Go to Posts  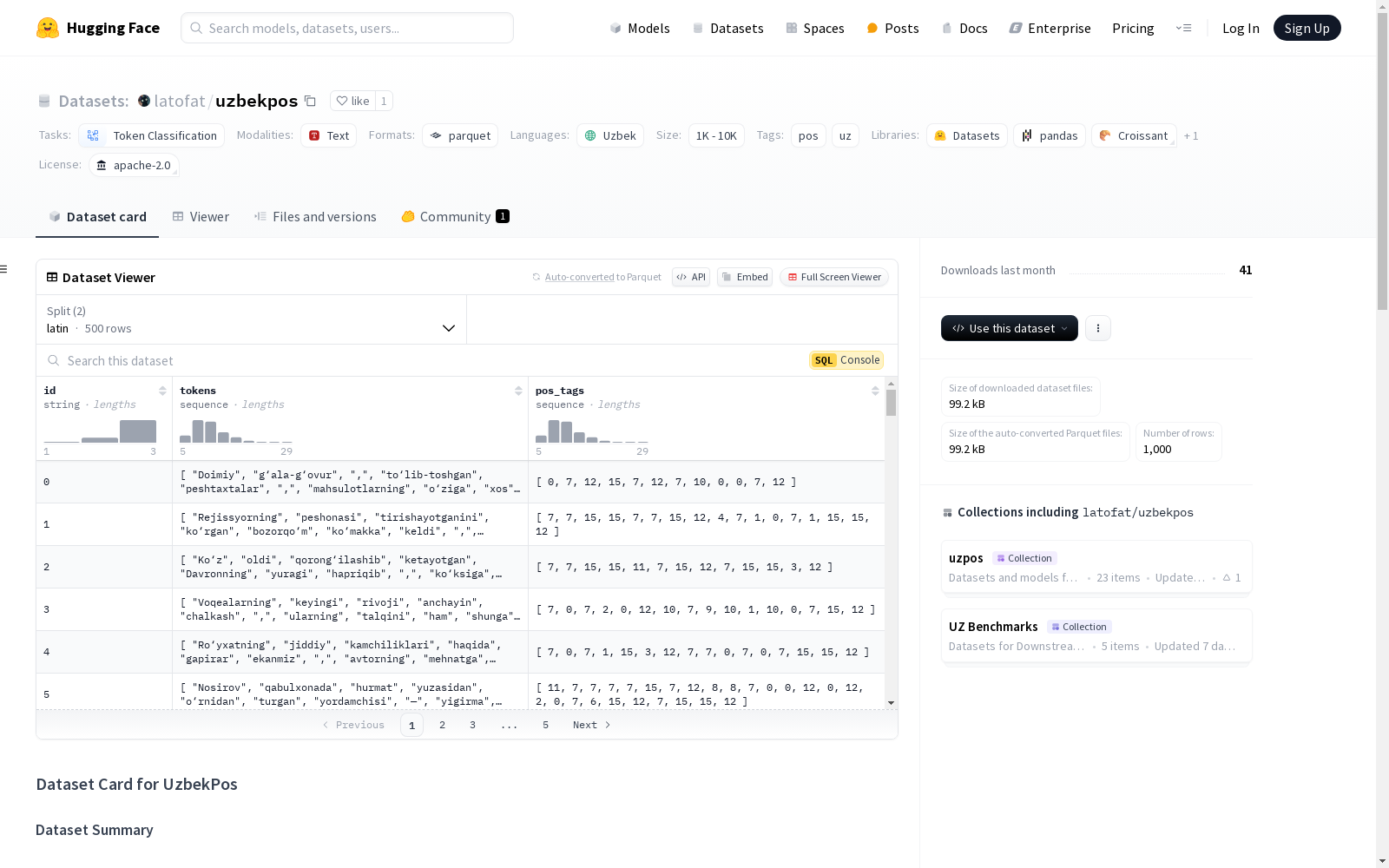(892, 28)
